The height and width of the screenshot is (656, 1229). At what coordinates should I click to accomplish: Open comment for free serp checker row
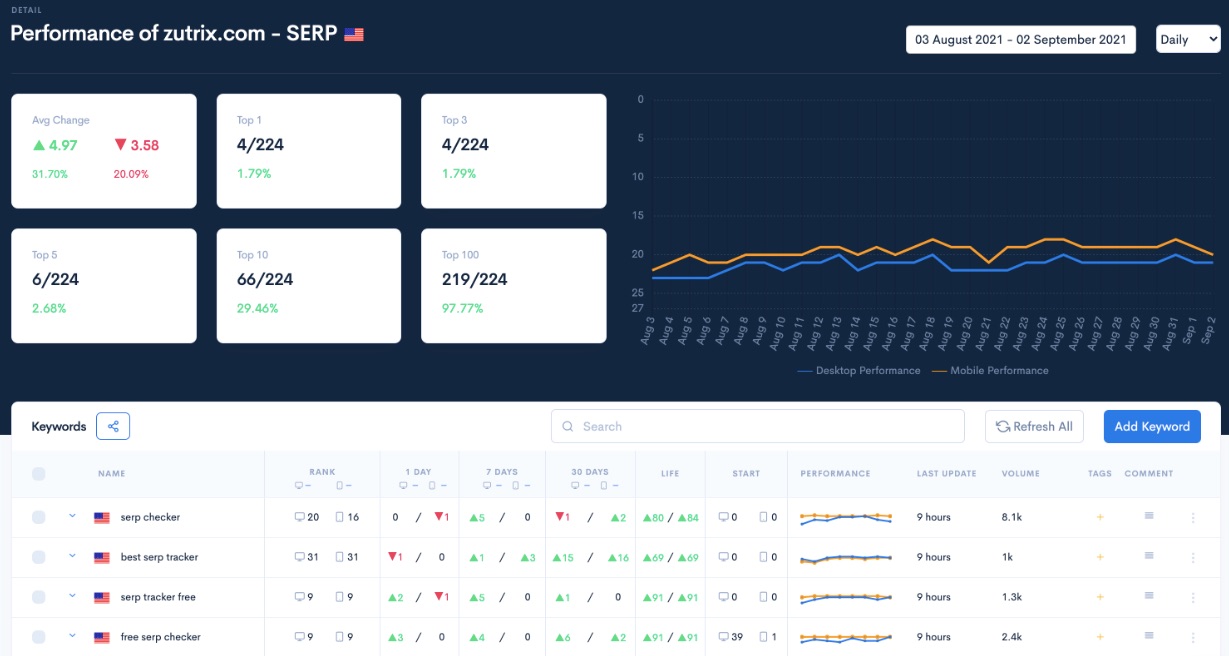pyautogui.click(x=1149, y=636)
